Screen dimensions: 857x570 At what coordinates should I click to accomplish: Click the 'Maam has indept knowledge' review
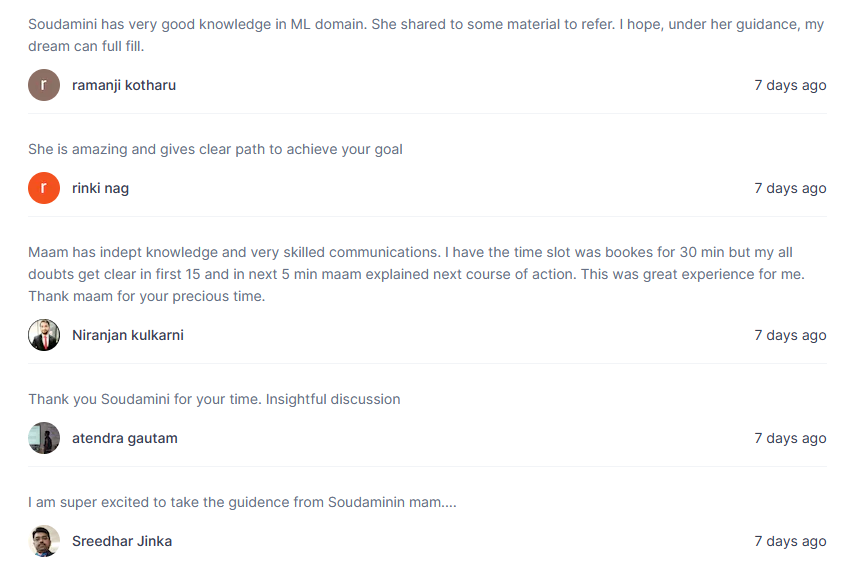pos(416,274)
